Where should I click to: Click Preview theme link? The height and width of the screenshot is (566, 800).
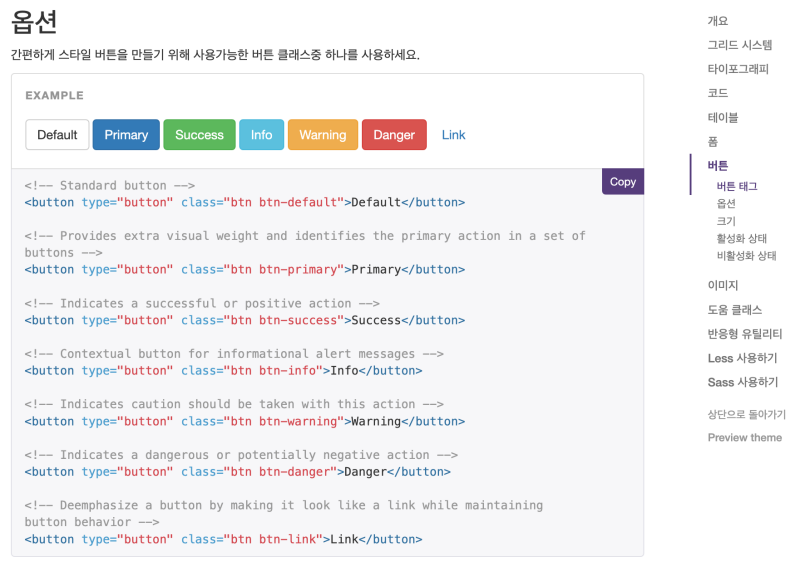tap(744, 437)
